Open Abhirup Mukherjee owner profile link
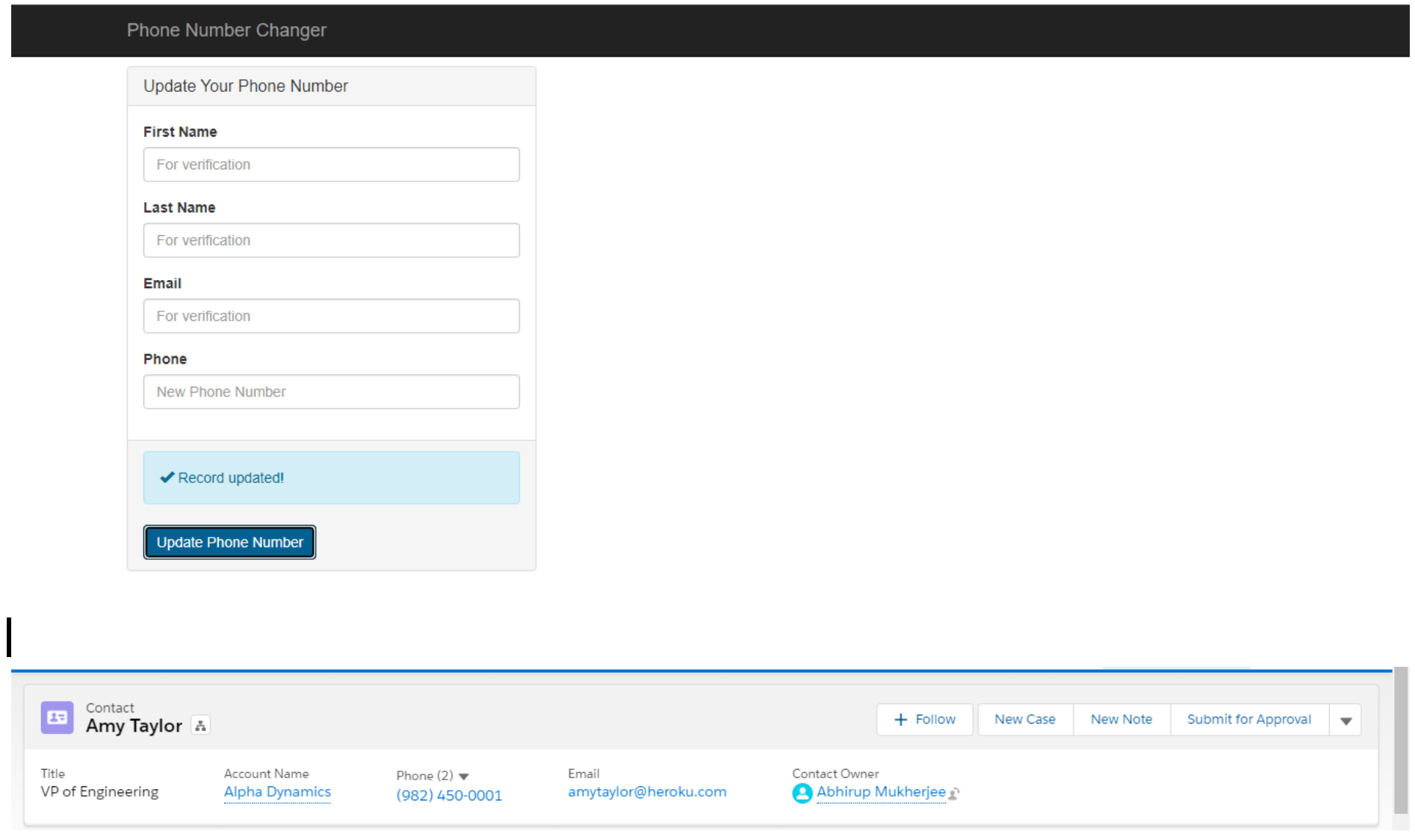 pos(881,792)
